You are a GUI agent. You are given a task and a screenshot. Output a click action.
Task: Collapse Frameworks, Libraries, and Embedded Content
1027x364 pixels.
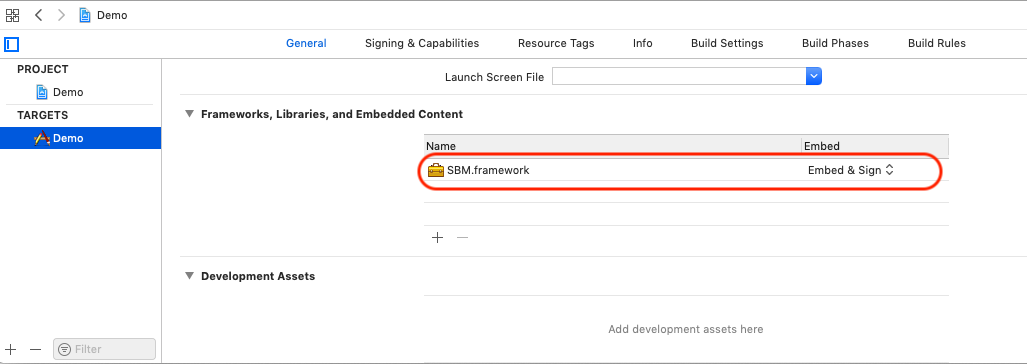tap(189, 114)
